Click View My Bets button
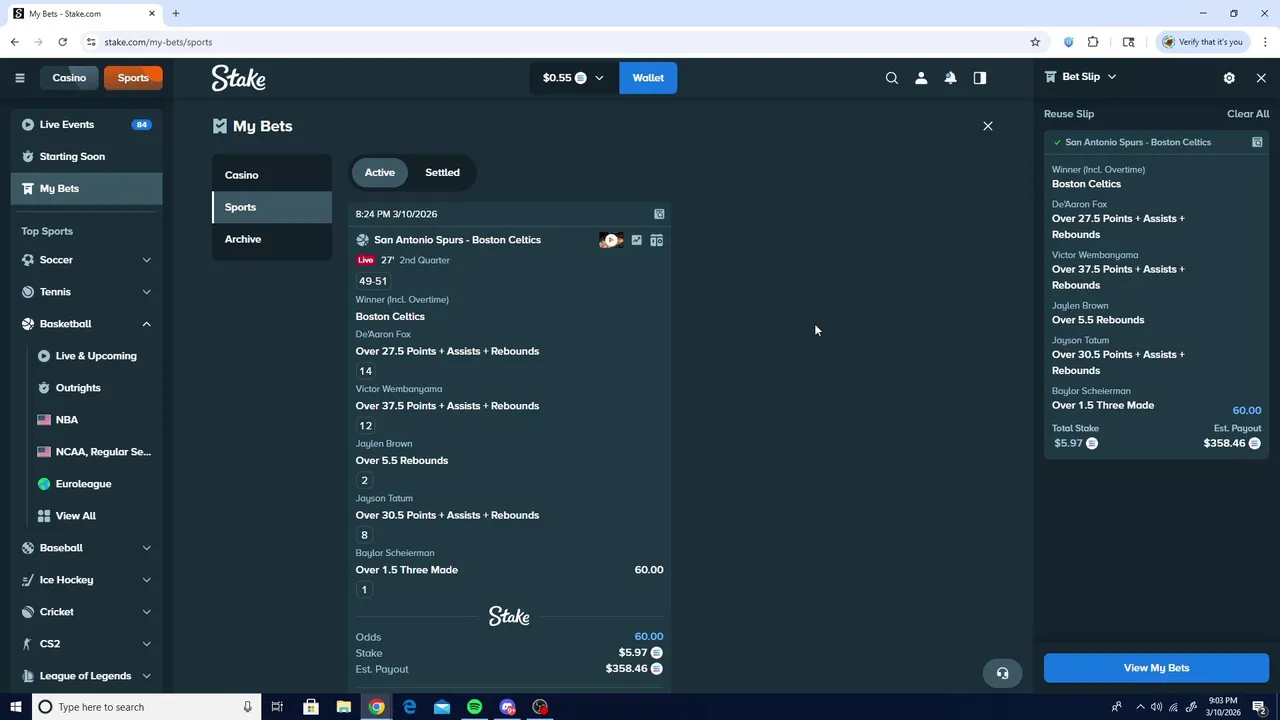The height and width of the screenshot is (720, 1280). [1156, 668]
